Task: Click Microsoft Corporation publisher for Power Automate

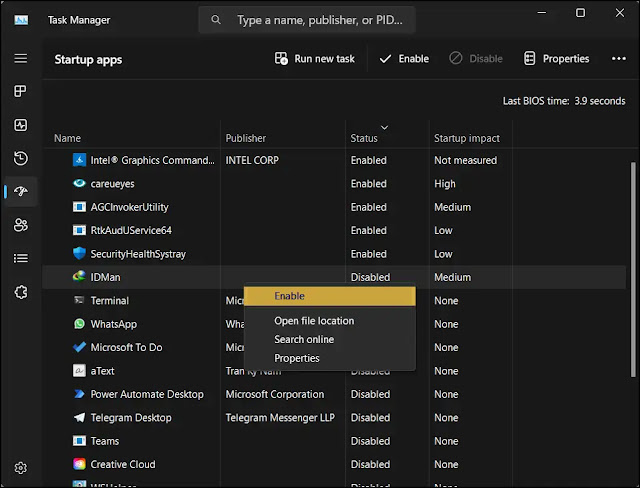Action: pyautogui.click(x=275, y=394)
